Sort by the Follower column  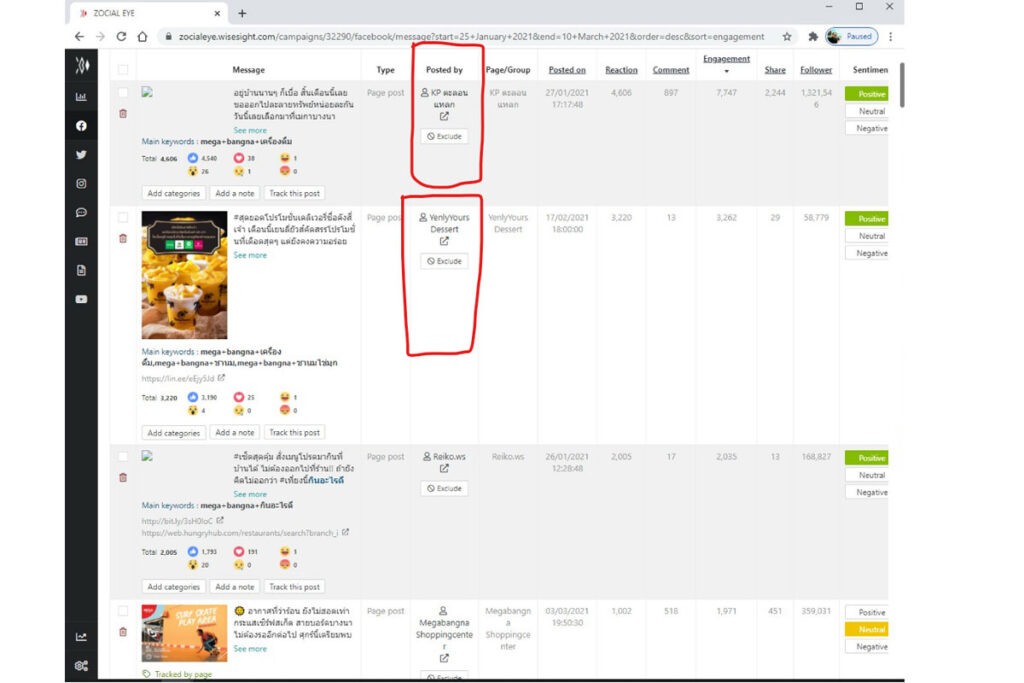click(816, 70)
